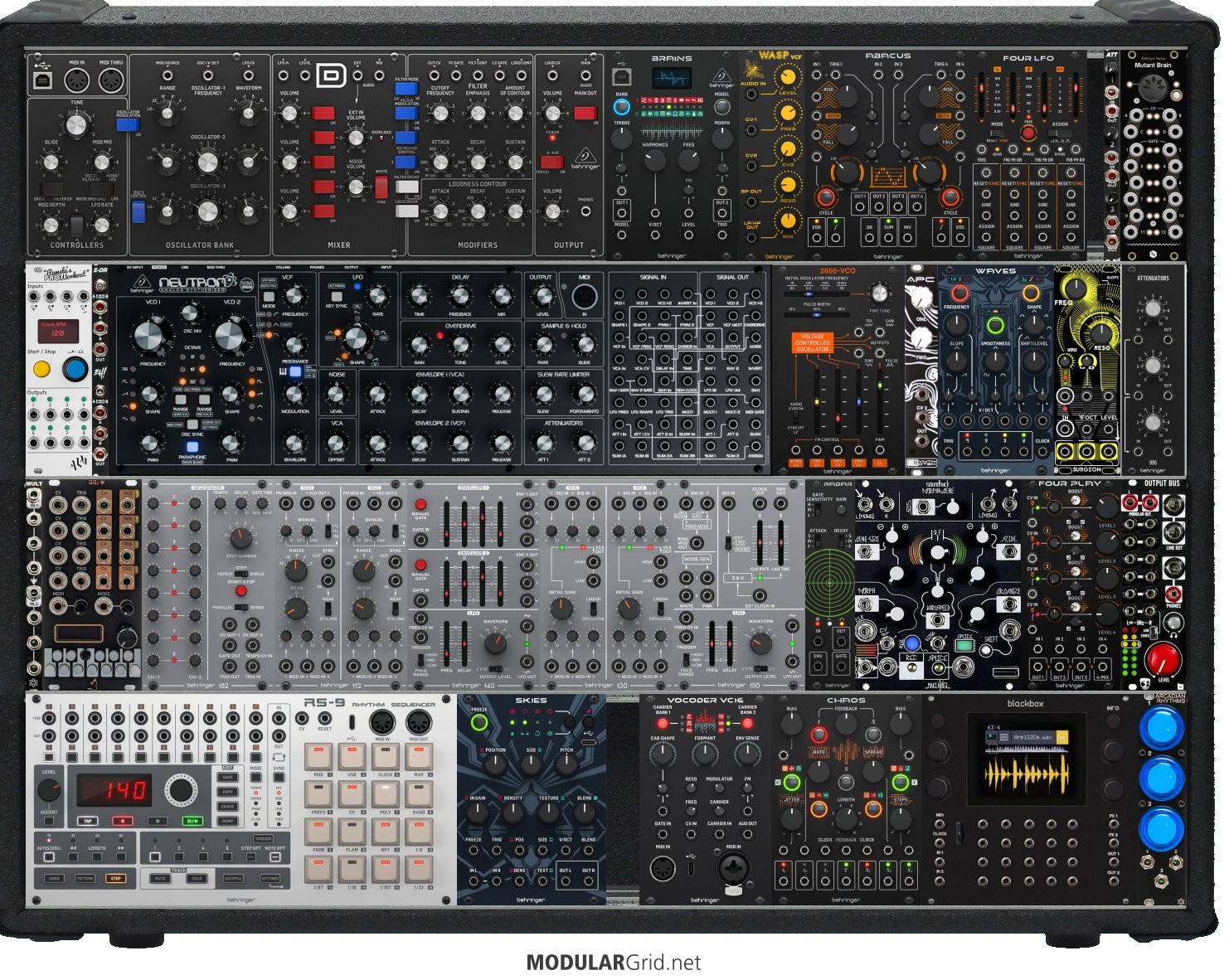Viewport: 1229px width, 980px height.
Task: Tap the CLOCK pad on RS-9
Action: [x=385, y=755]
